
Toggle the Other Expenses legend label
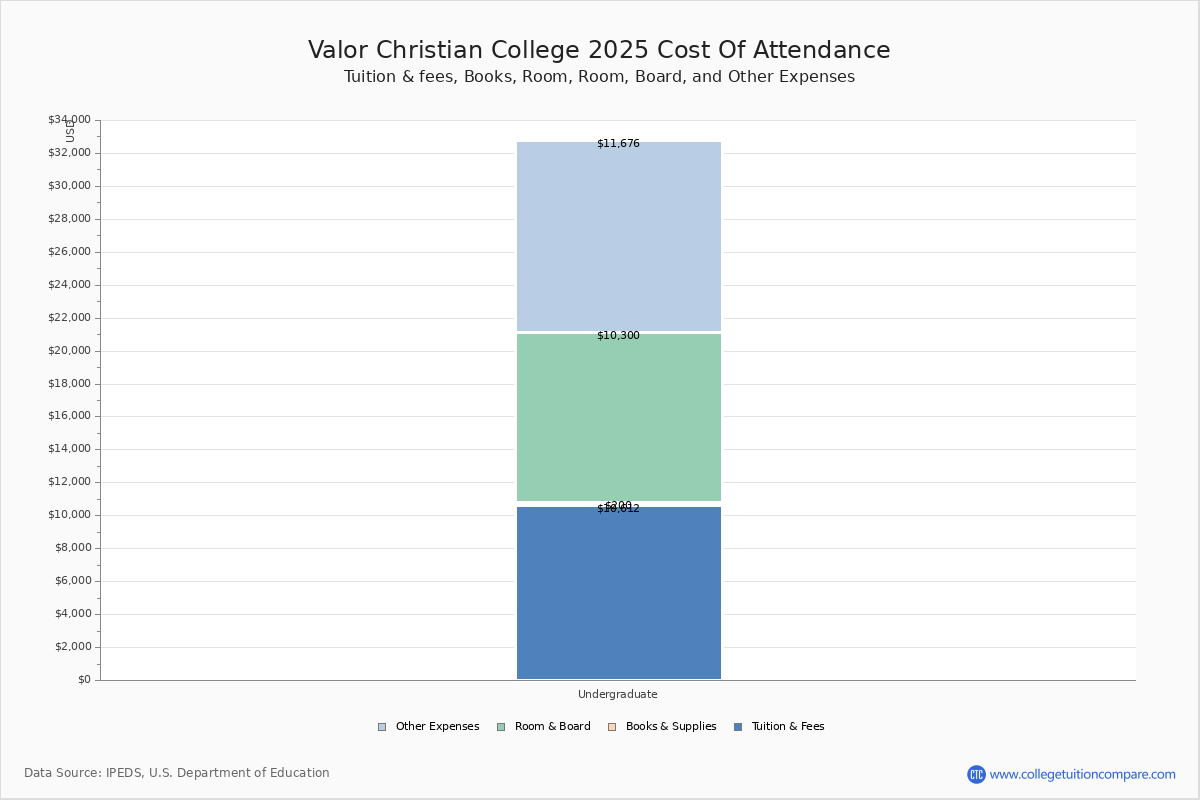[x=437, y=727]
